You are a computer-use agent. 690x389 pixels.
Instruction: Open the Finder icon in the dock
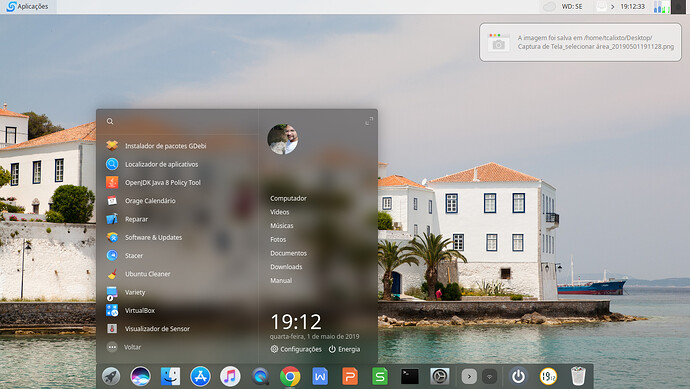[170, 377]
